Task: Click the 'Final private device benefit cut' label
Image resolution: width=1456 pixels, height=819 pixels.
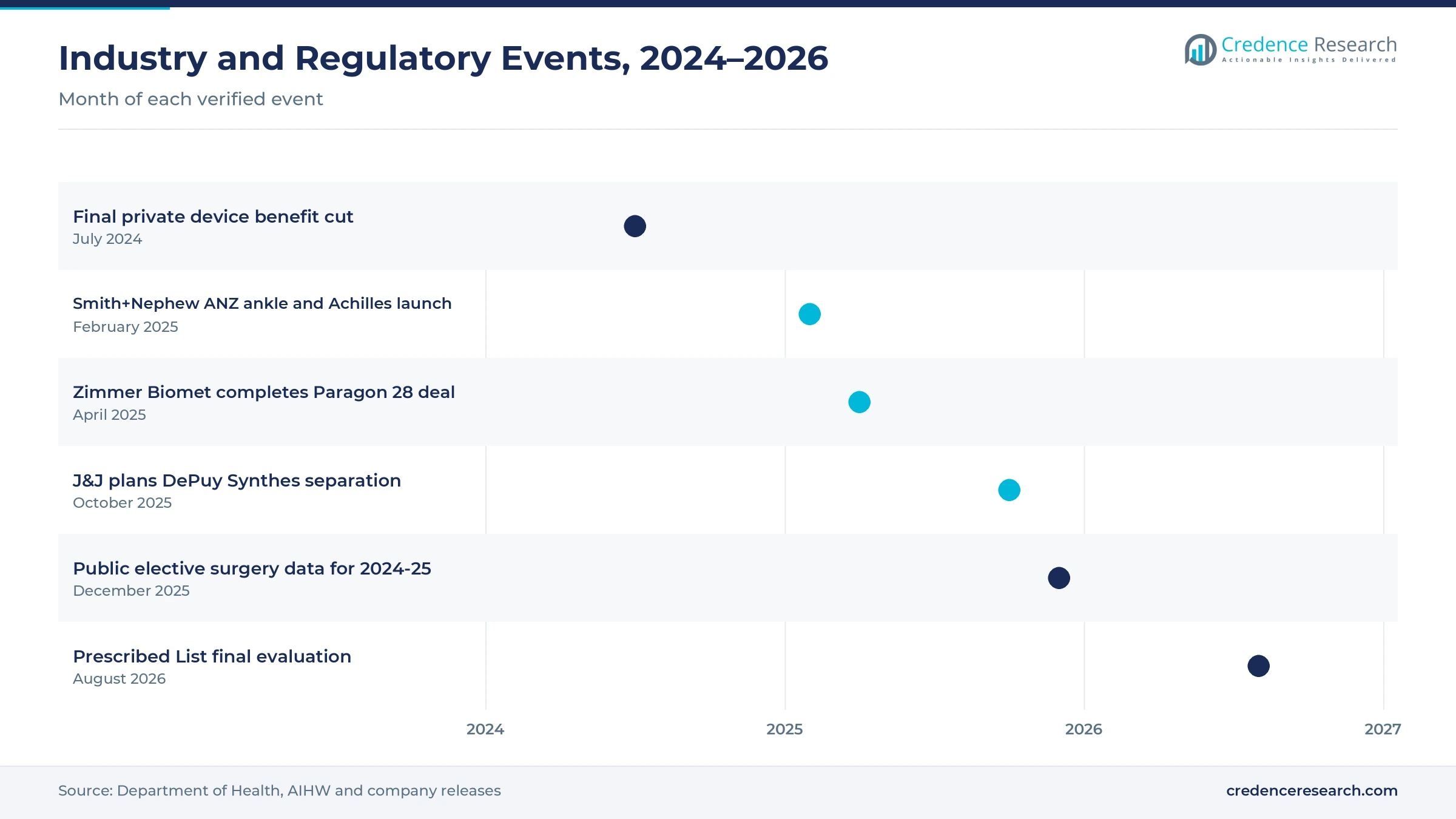Action: [x=213, y=217]
